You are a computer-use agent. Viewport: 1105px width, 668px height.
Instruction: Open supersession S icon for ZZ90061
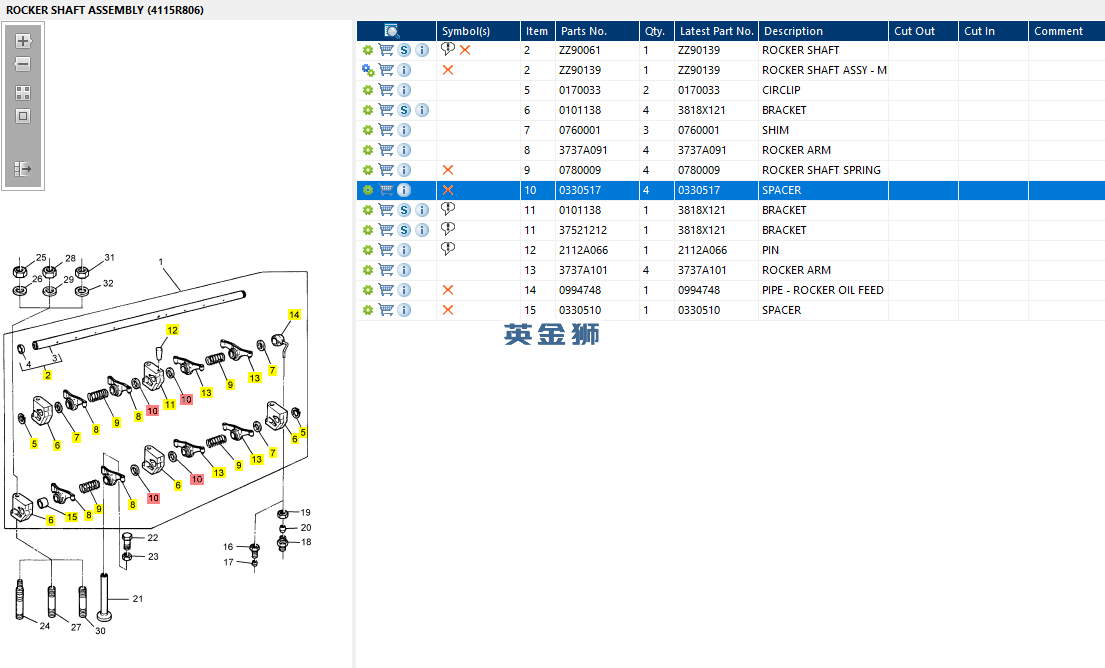point(404,50)
